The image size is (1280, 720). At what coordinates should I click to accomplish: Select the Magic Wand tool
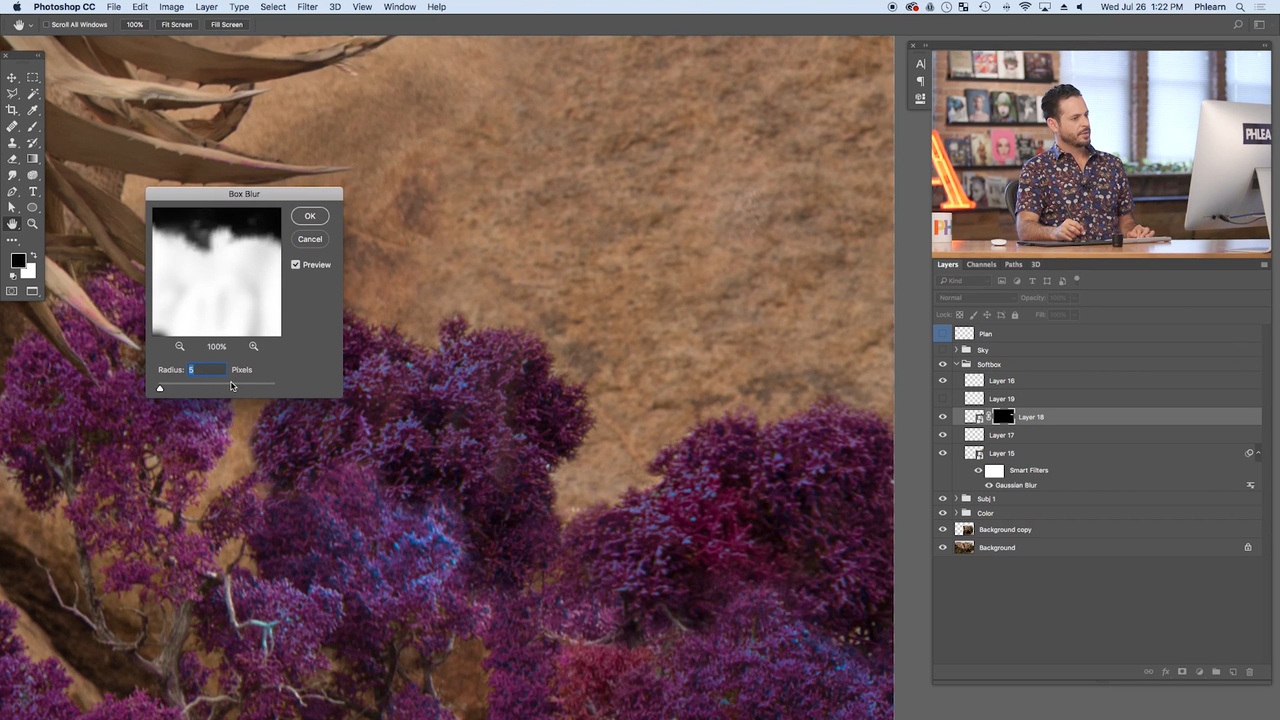tap(32, 93)
